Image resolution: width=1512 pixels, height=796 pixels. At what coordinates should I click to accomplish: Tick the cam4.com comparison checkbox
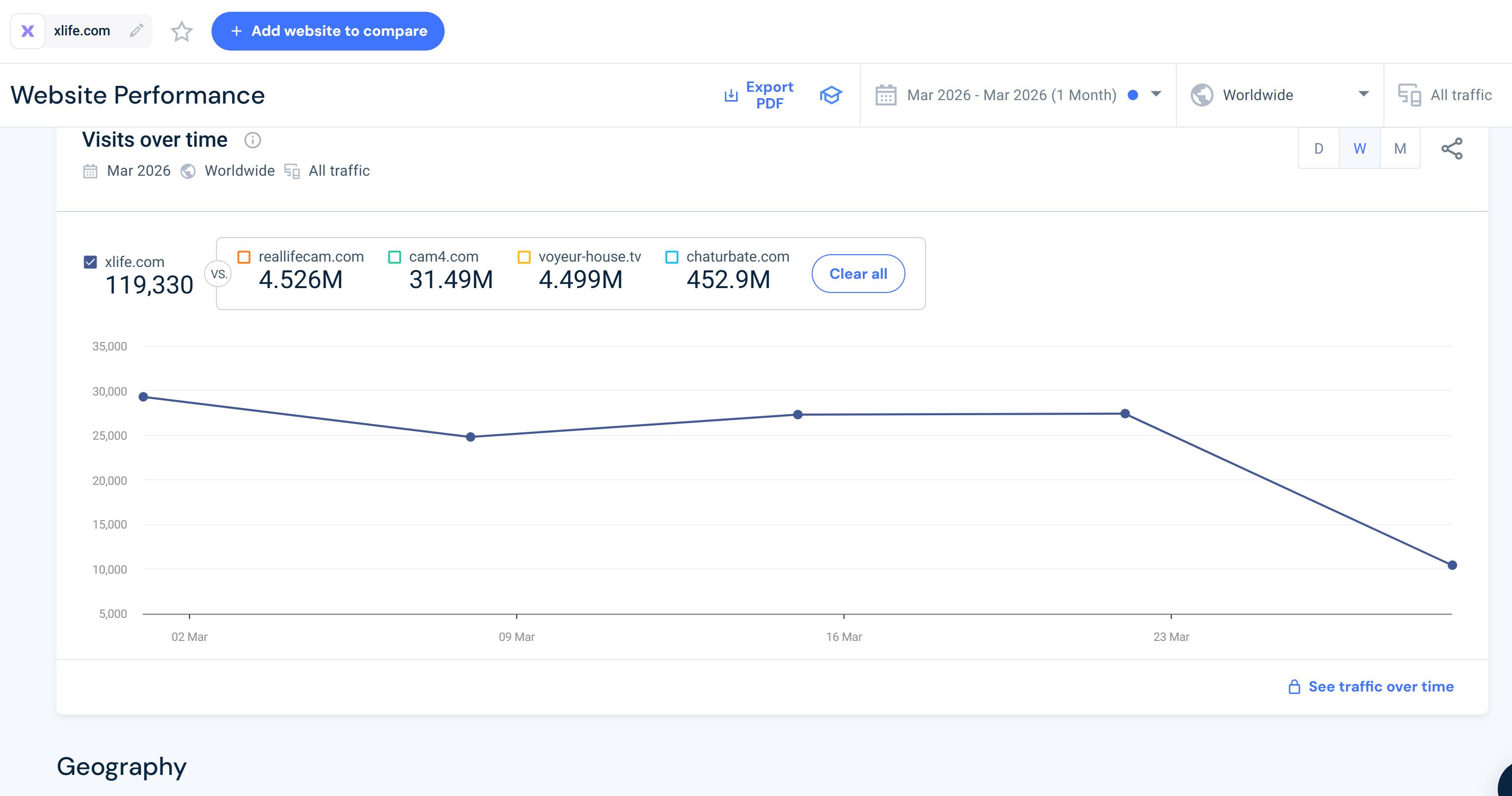click(x=395, y=257)
